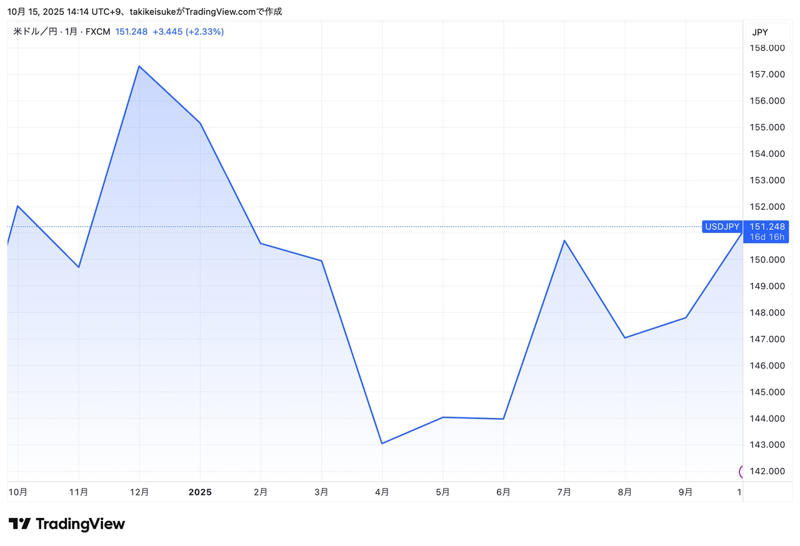The image size is (800, 546).
Task: Click the 米ドル/円 symbol title
Action: click(35, 32)
